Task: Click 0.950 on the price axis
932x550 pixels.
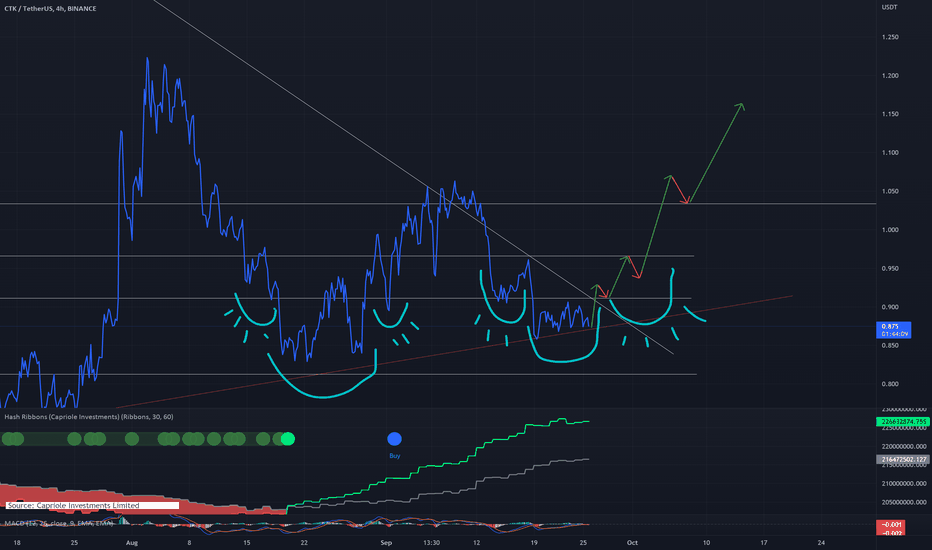Action: pyautogui.click(x=890, y=268)
